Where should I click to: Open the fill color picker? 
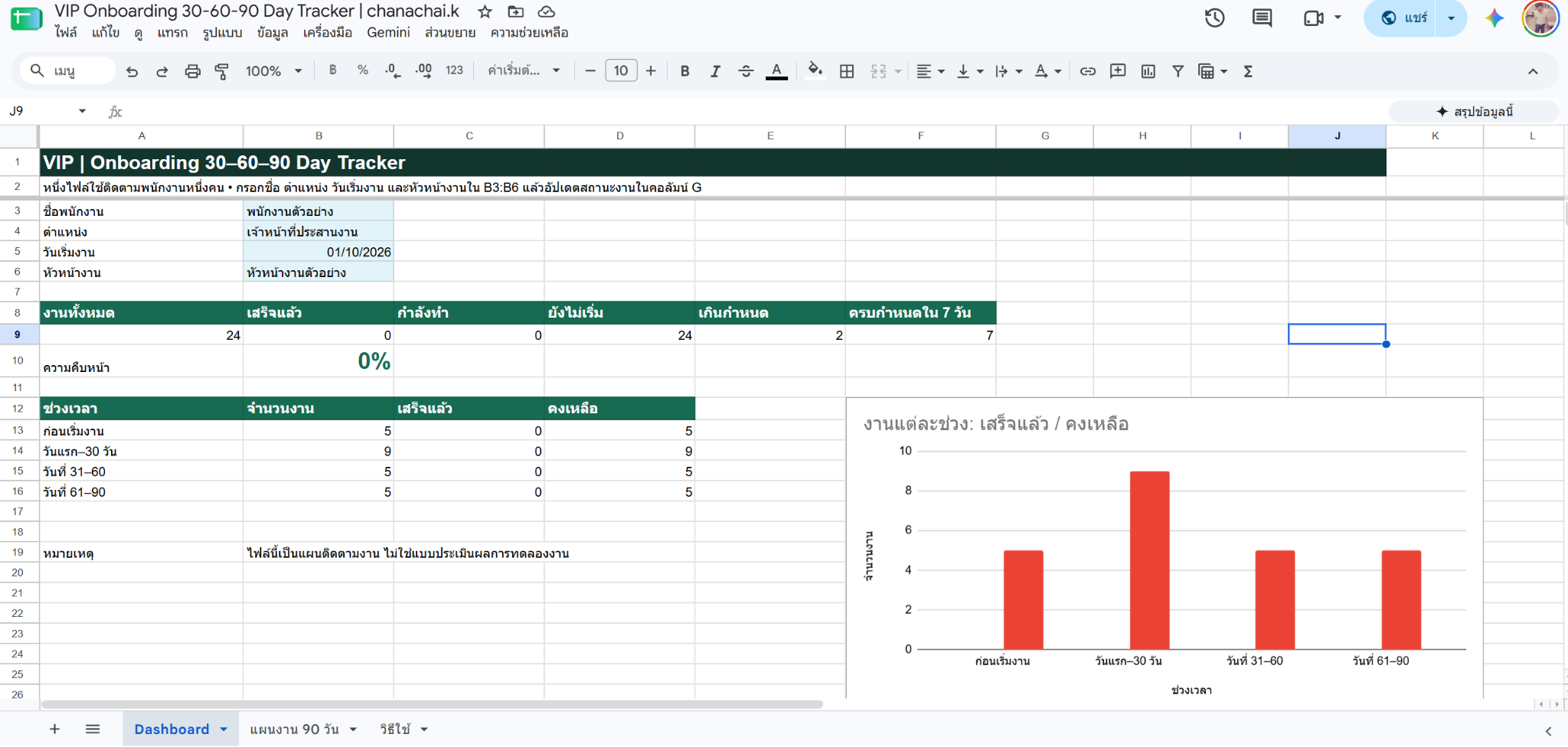[x=815, y=71]
